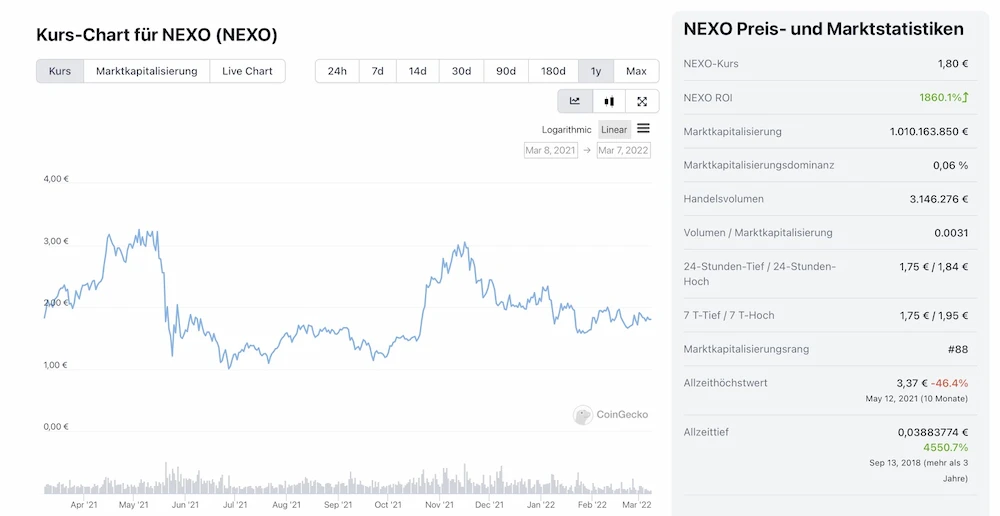Select the 7d time range
Screen dimensions: 1000x516
377,71
